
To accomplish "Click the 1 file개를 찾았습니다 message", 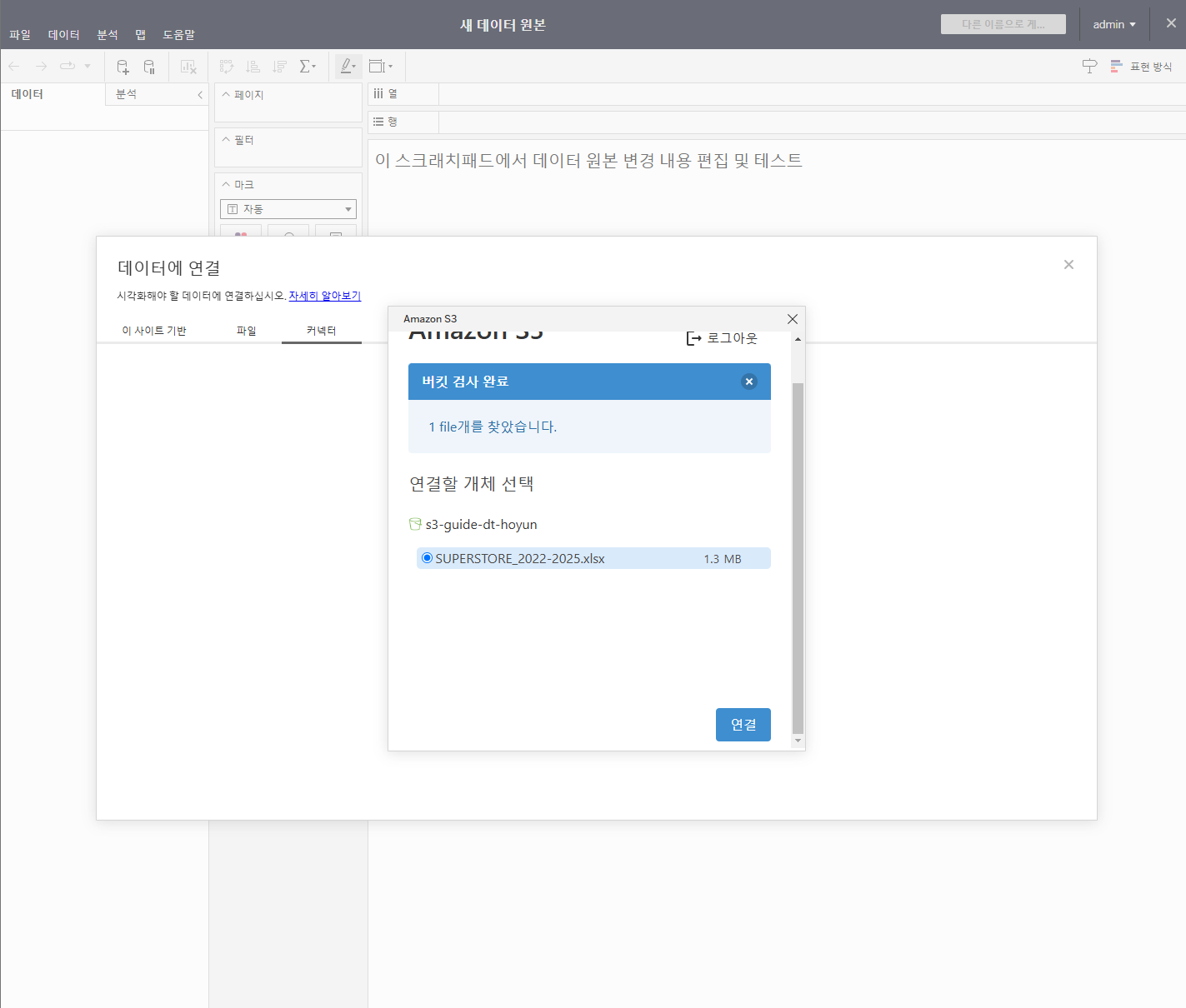I will [493, 427].
